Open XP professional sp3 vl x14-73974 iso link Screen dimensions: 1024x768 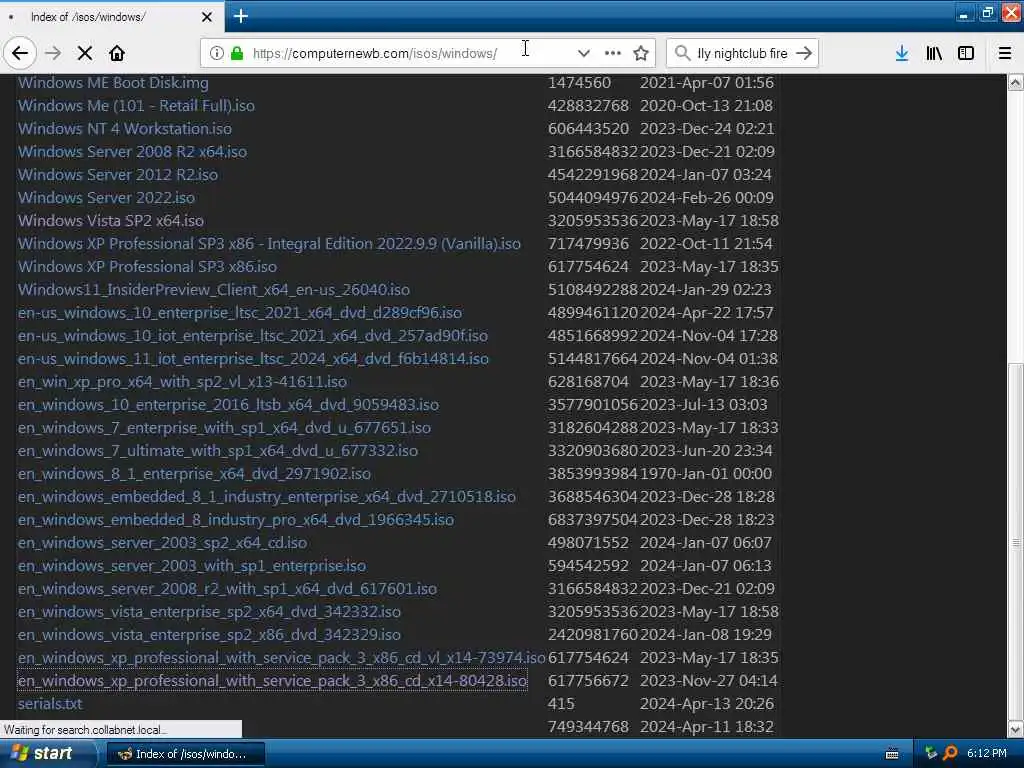[281, 658]
